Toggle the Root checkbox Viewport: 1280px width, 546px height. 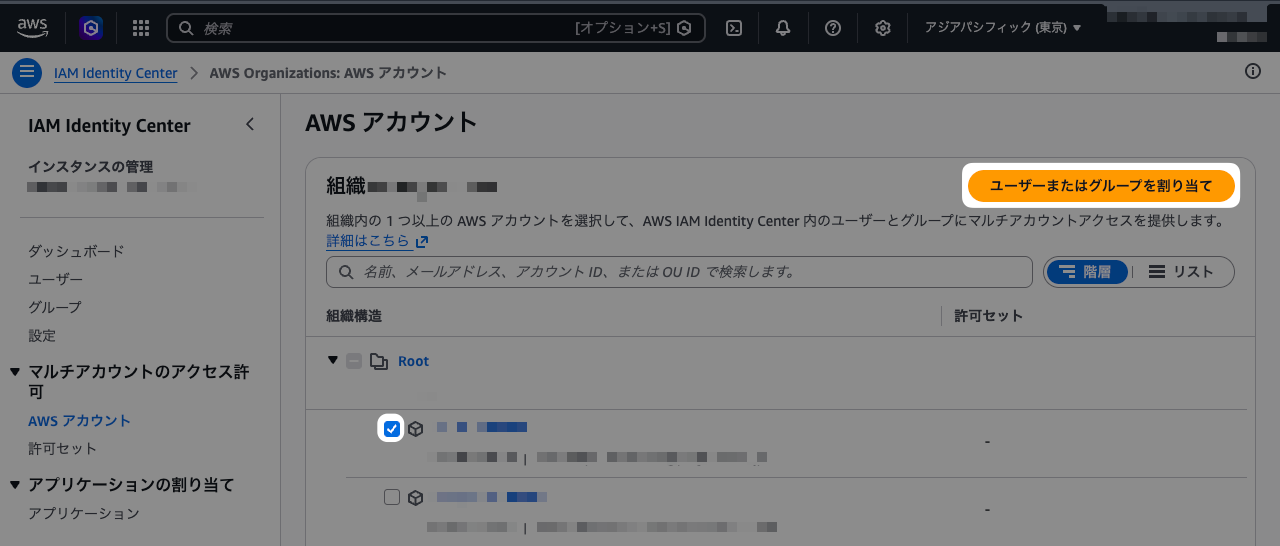tap(354, 361)
